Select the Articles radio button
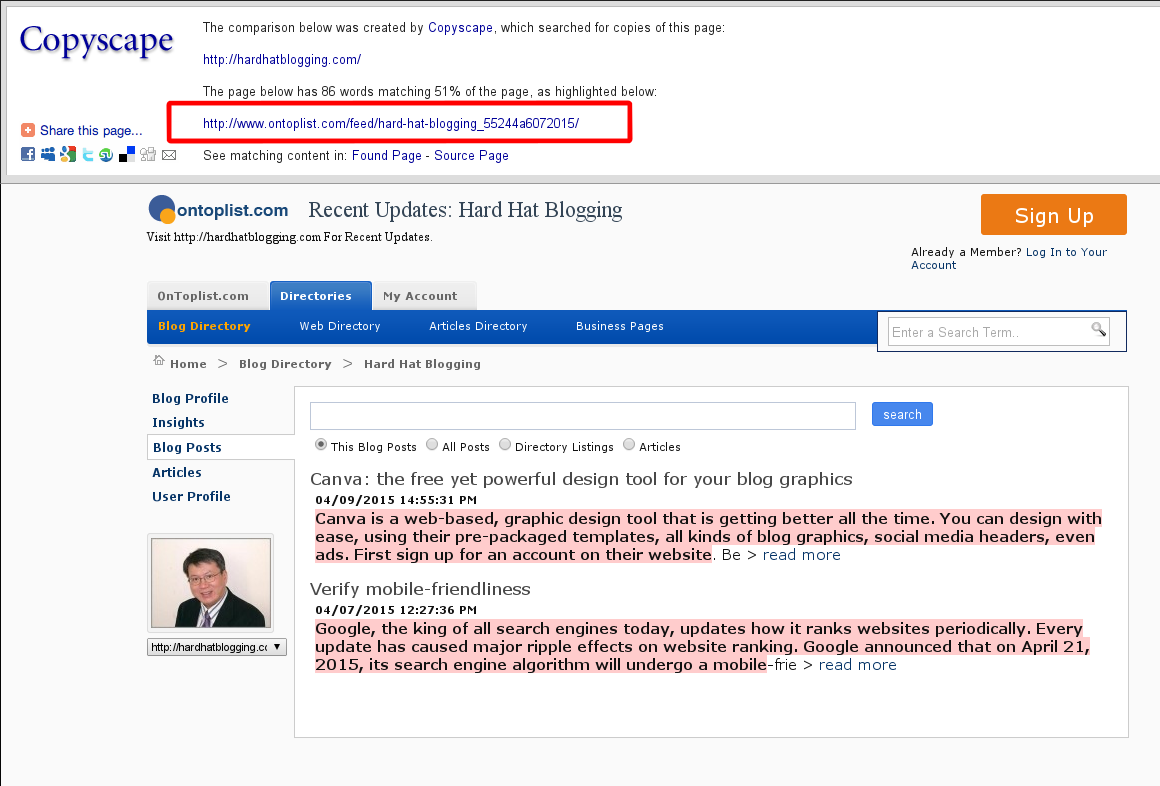The width and height of the screenshot is (1160, 786). click(x=629, y=445)
